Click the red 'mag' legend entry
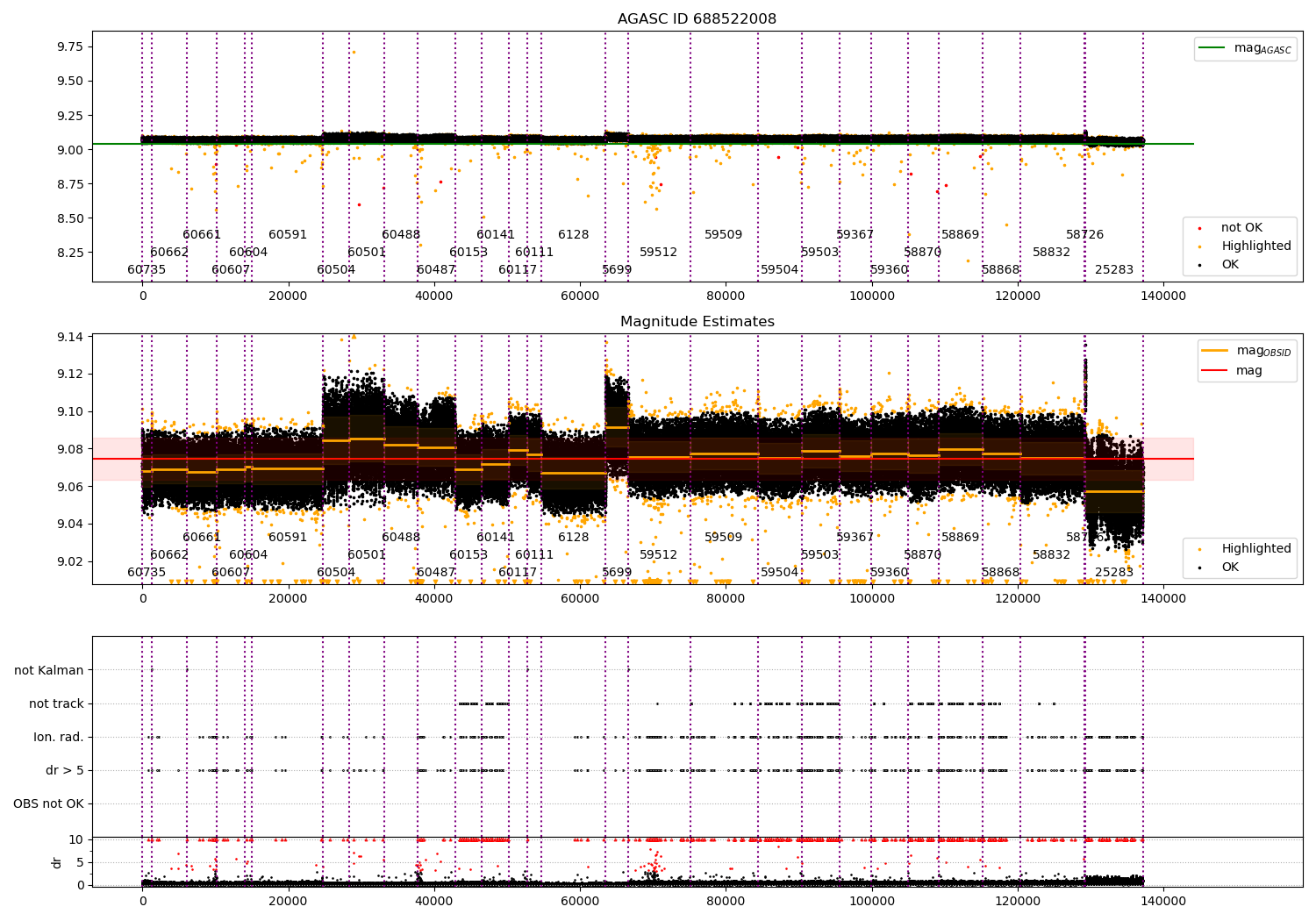1316x921 pixels. coord(1231,371)
